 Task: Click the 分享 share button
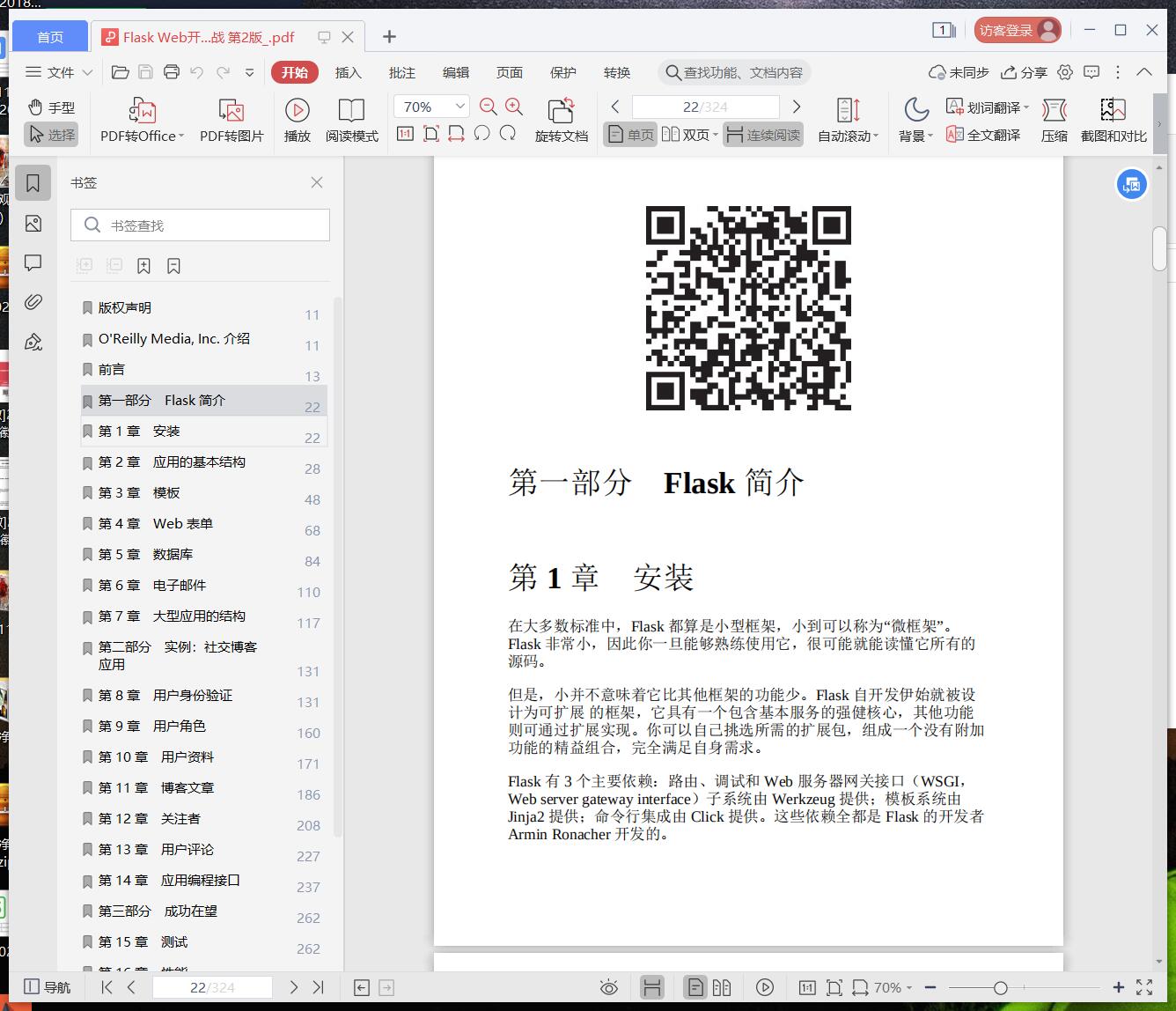click(x=1025, y=72)
